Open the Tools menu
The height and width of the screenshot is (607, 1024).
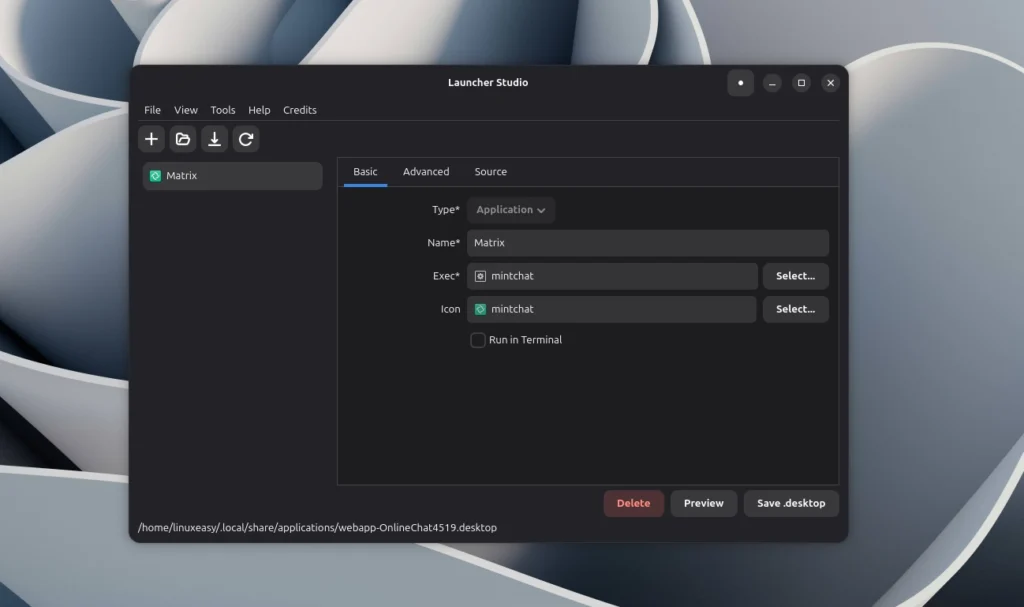pos(222,110)
